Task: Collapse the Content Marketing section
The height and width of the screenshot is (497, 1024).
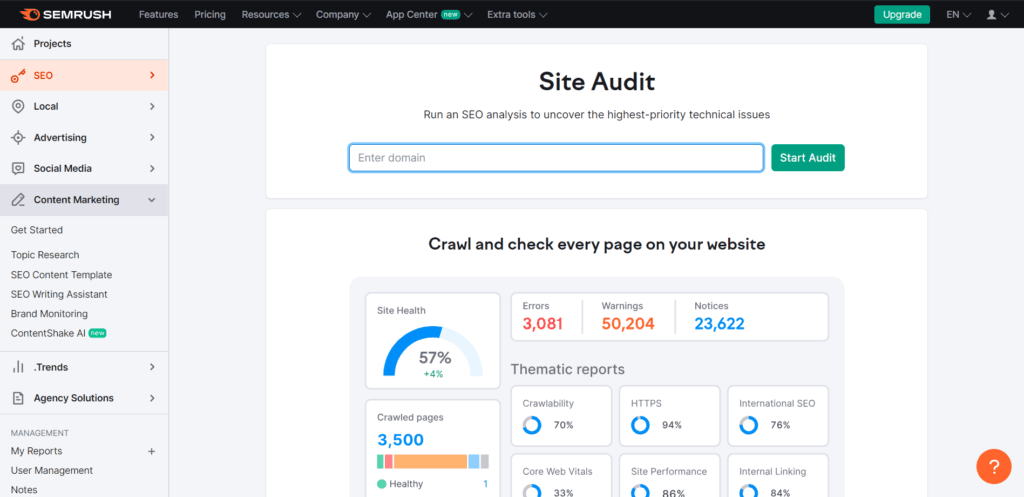Action: click(152, 200)
